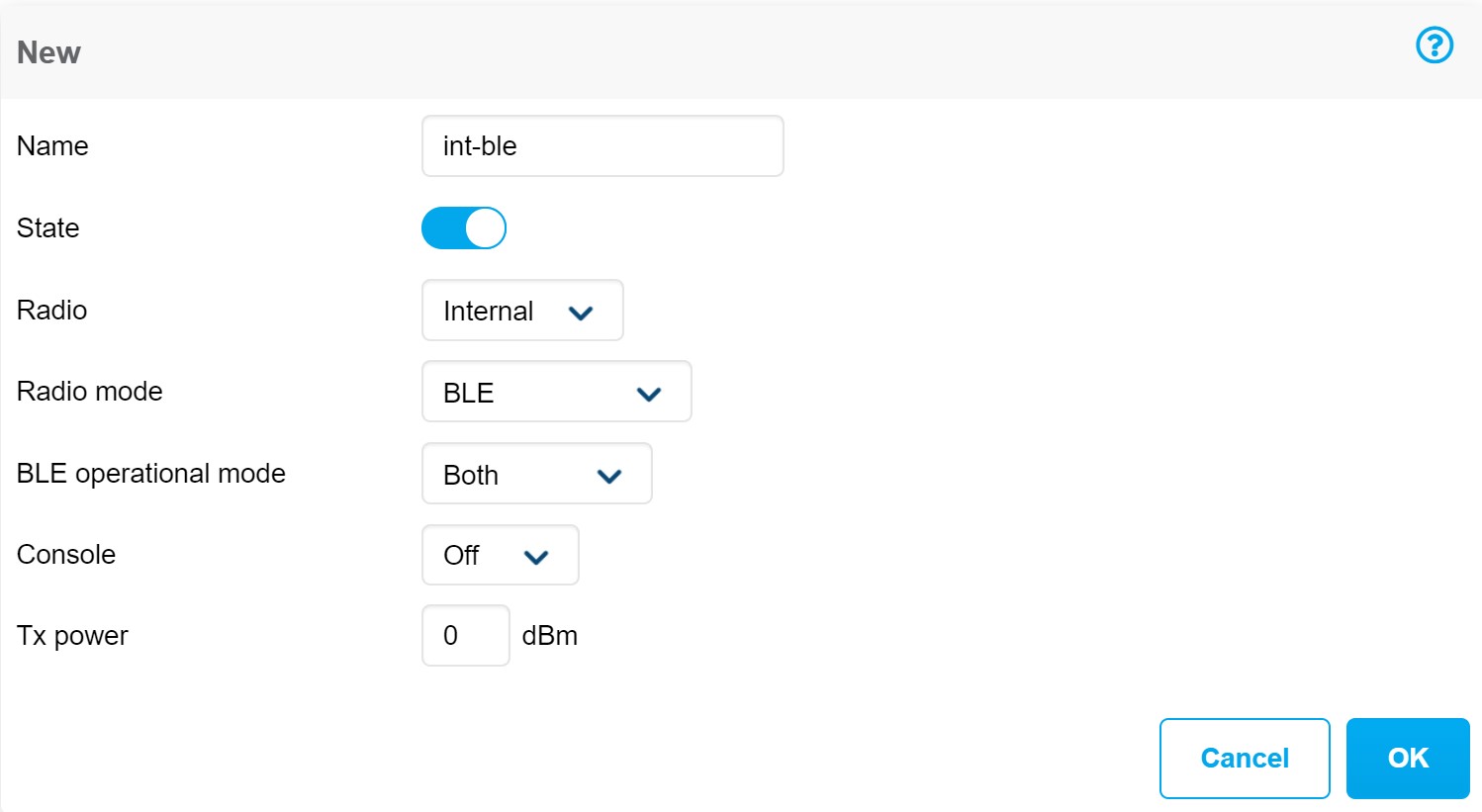Select the Radio mode label text
The height and width of the screenshot is (812, 1482).
89,392
